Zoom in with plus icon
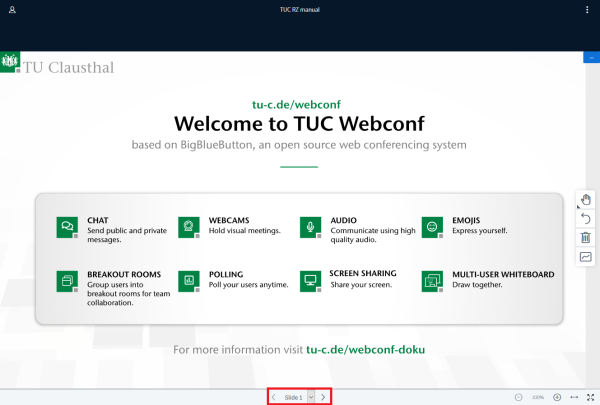This screenshot has width=600, height=405. pos(557,397)
